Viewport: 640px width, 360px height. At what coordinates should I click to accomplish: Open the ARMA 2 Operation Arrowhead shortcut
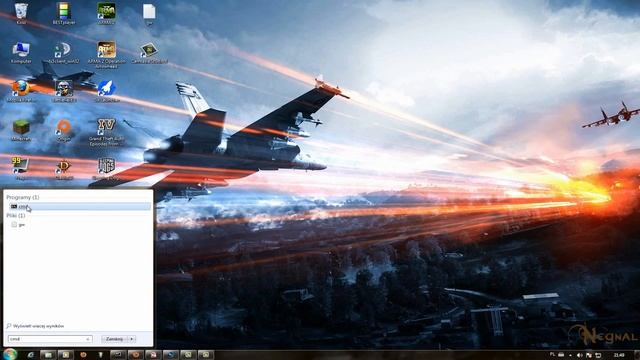coord(107,53)
